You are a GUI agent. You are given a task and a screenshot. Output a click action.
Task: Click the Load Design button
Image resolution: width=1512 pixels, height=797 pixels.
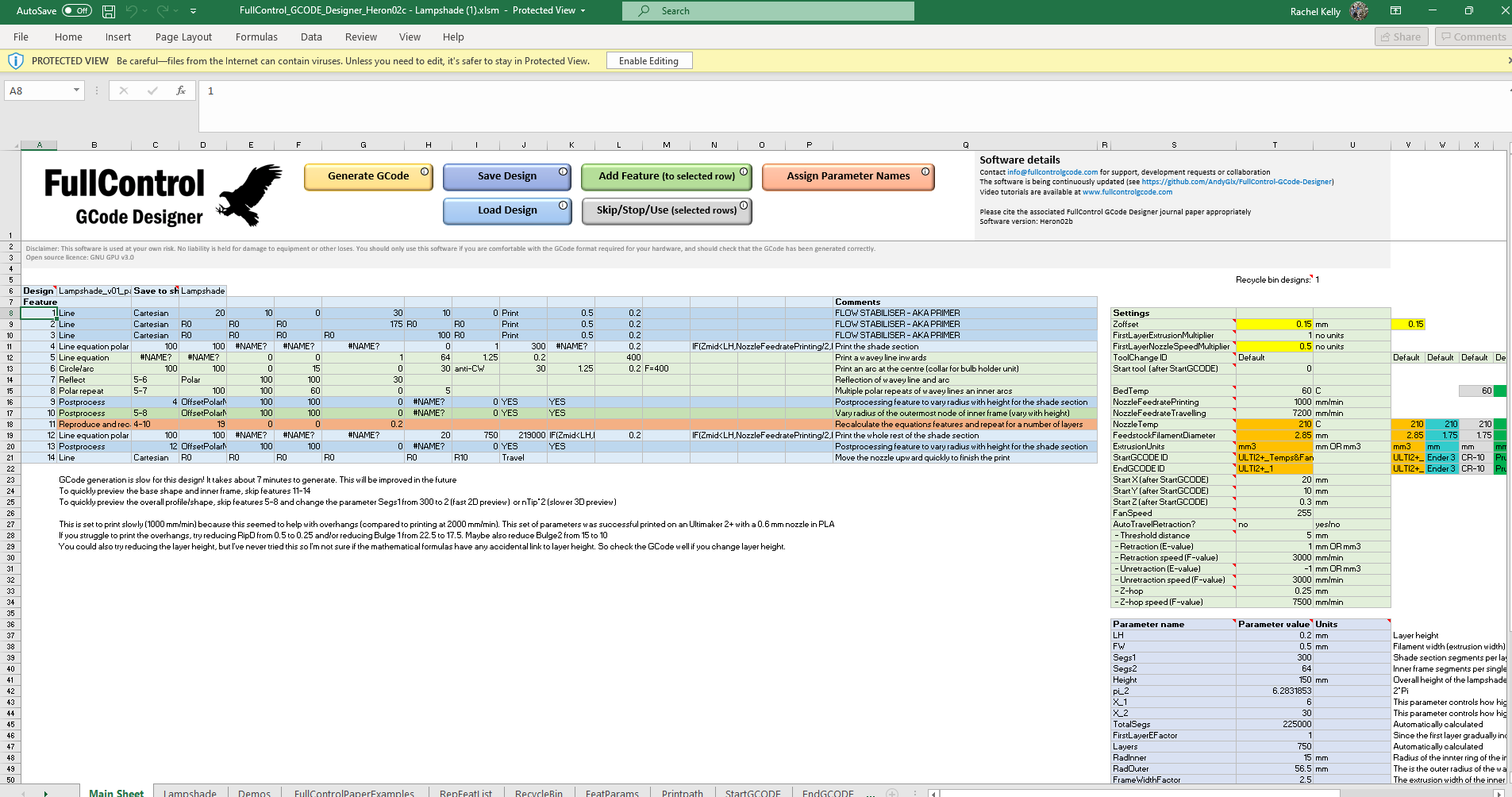(507, 210)
